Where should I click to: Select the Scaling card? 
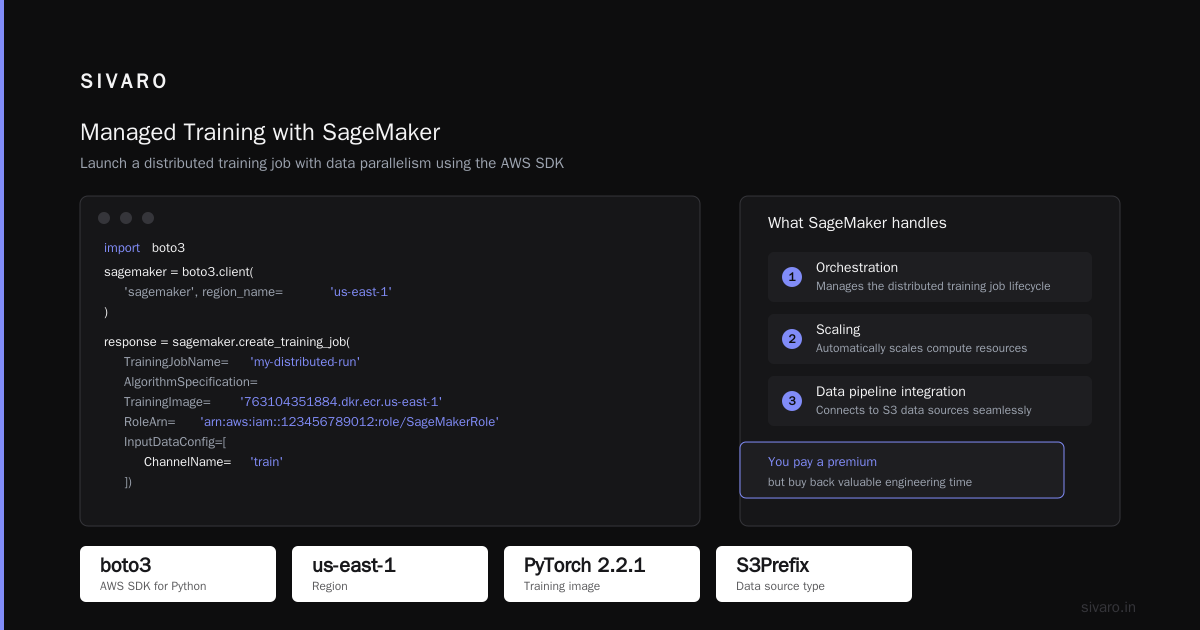[x=930, y=339]
